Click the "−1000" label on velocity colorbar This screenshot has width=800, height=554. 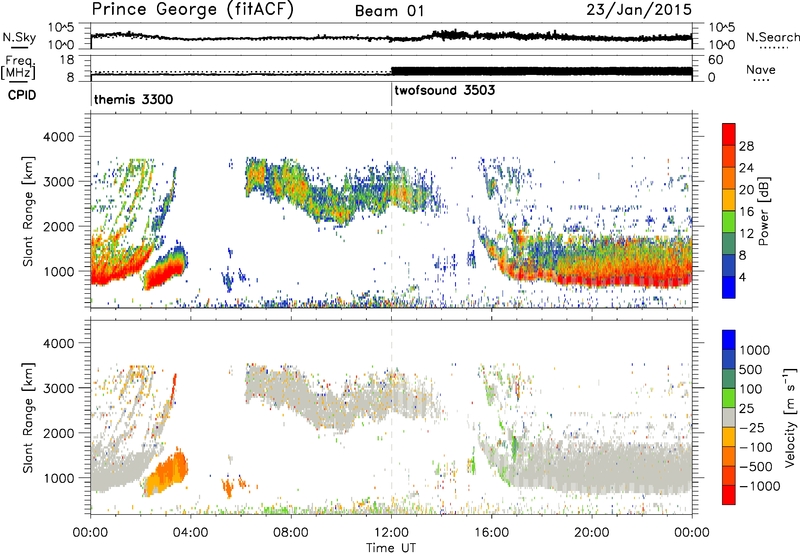coord(760,486)
